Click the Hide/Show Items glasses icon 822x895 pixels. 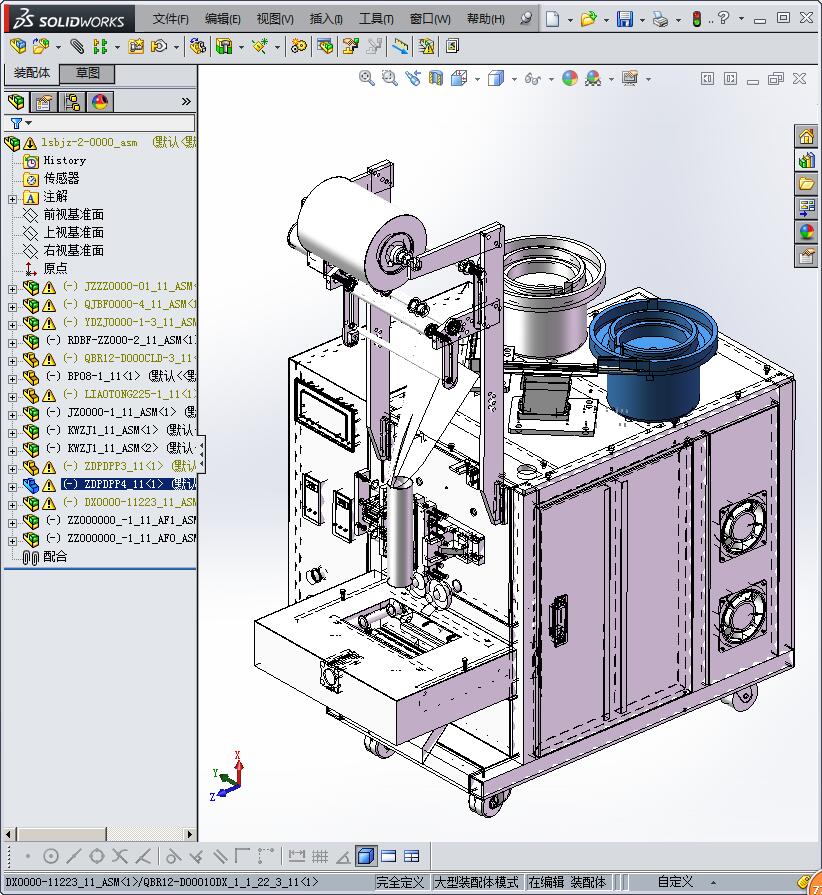533,78
